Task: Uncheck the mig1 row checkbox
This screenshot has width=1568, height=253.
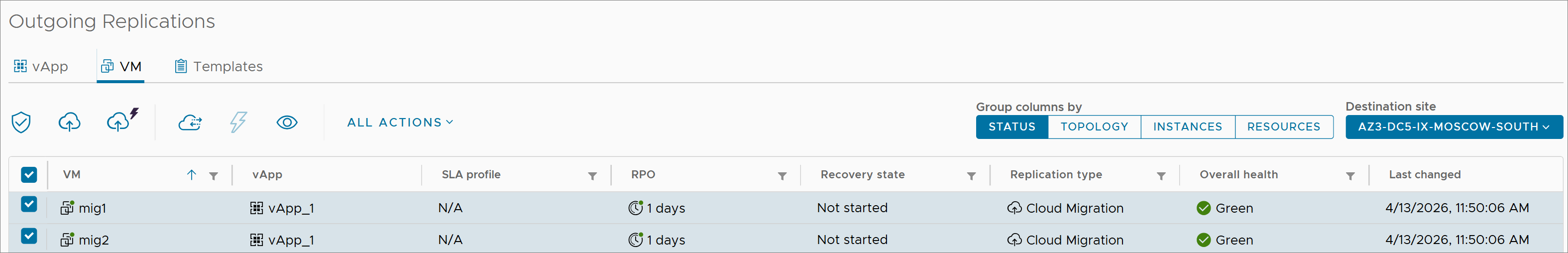Action: (x=29, y=204)
